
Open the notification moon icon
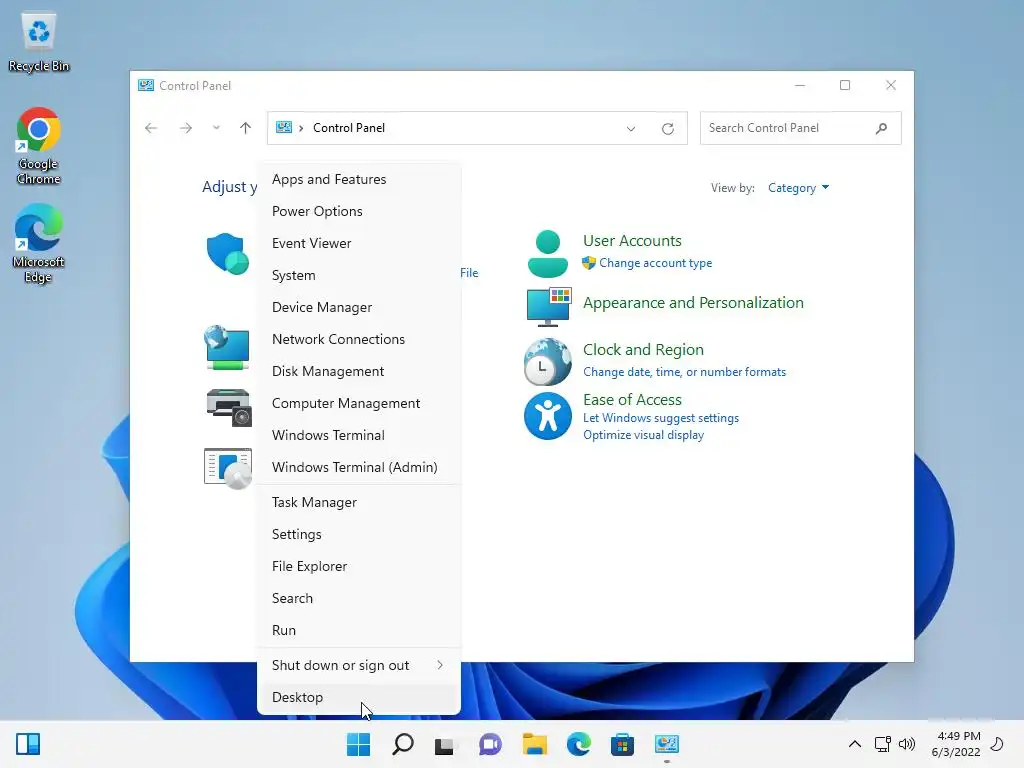[x=997, y=744]
